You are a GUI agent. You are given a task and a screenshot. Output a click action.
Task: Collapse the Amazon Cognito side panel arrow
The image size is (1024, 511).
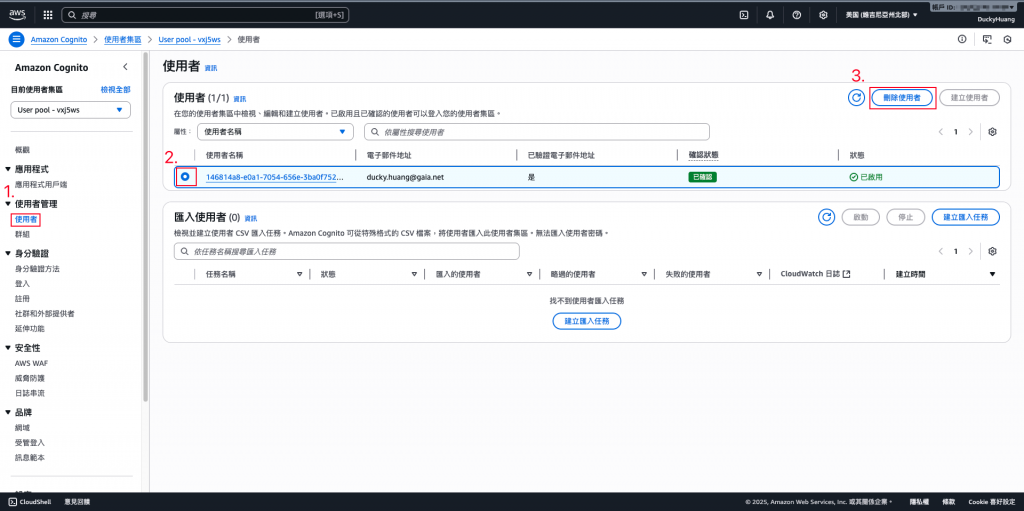click(125, 67)
